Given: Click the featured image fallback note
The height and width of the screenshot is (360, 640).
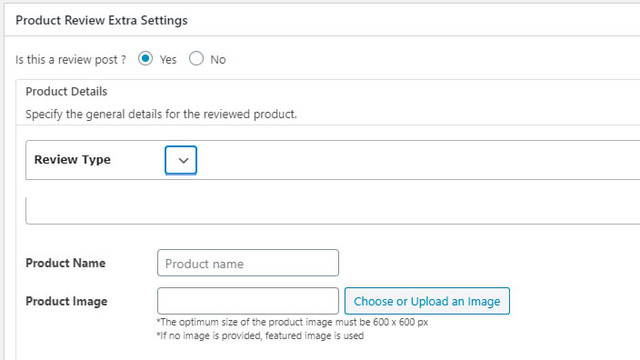Looking at the screenshot, I should pos(260,336).
